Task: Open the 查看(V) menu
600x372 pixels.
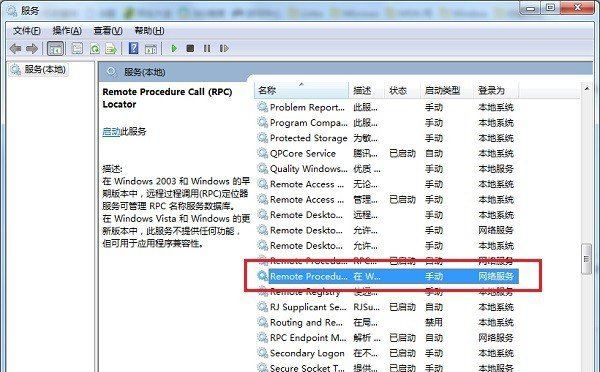Action: (108, 31)
